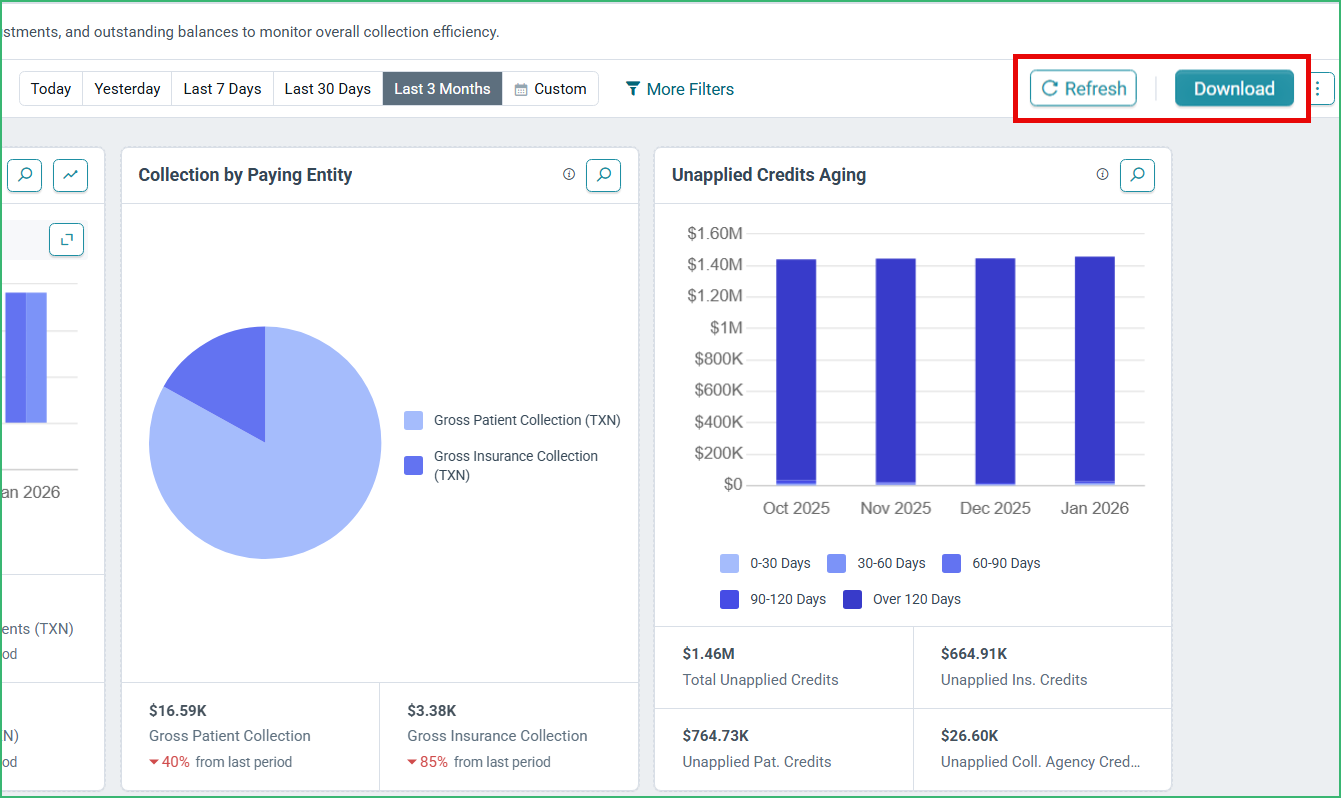Download the report
The image size is (1341, 798).
pos(1234,88)
